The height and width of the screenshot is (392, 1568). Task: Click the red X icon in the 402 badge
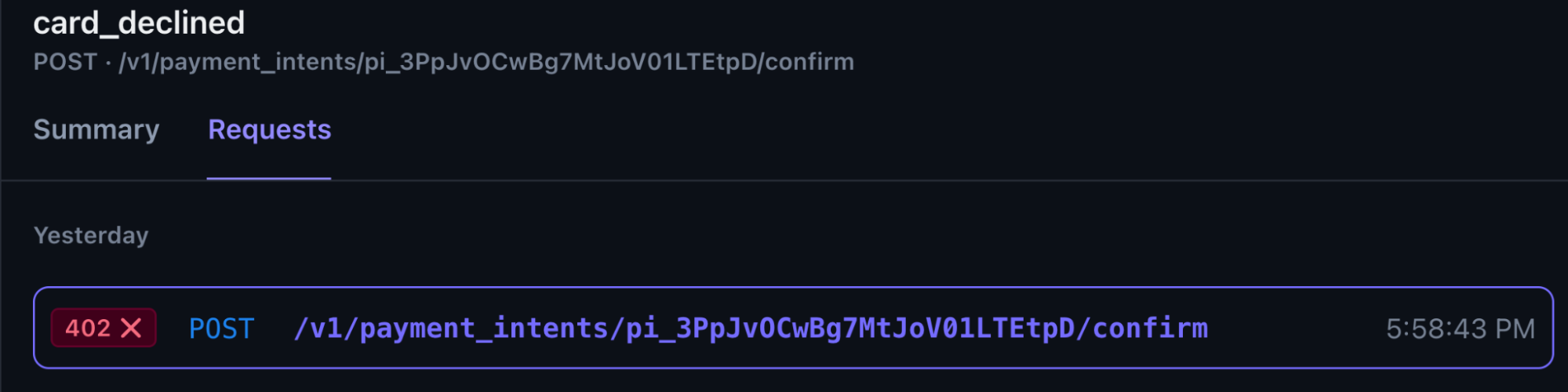click(132, 328)
